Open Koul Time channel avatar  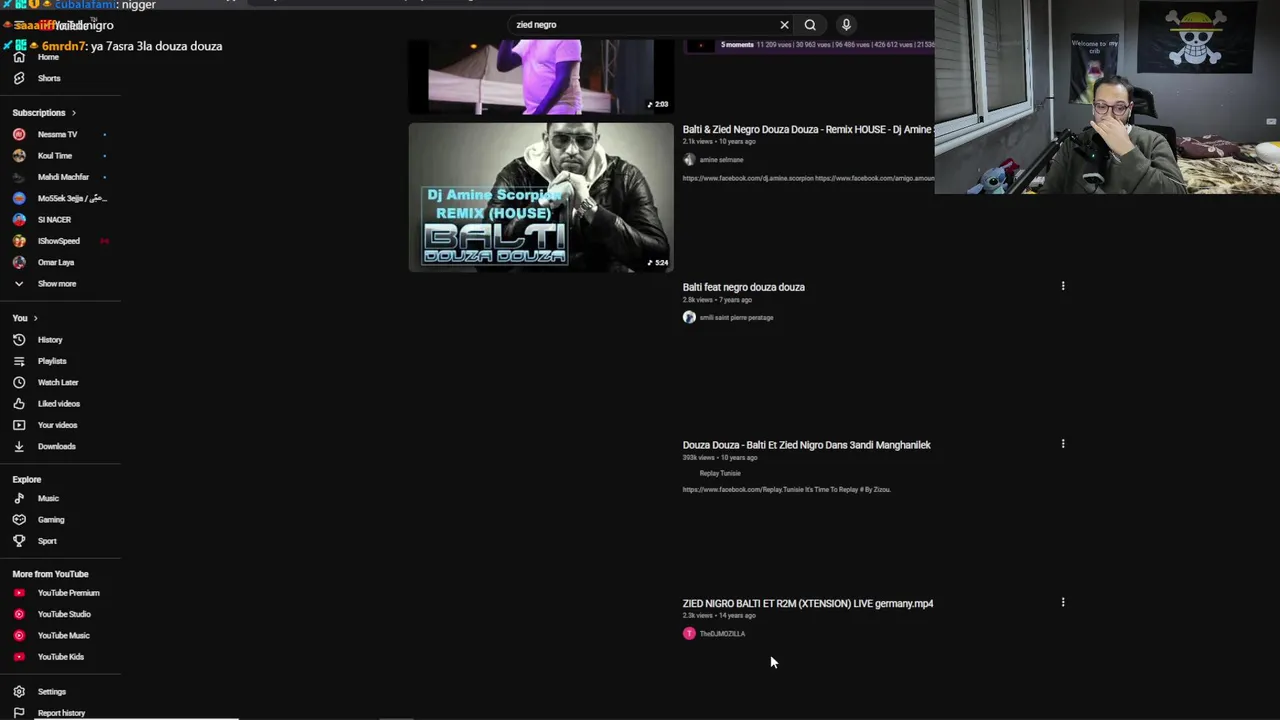[x=19, y=156]
